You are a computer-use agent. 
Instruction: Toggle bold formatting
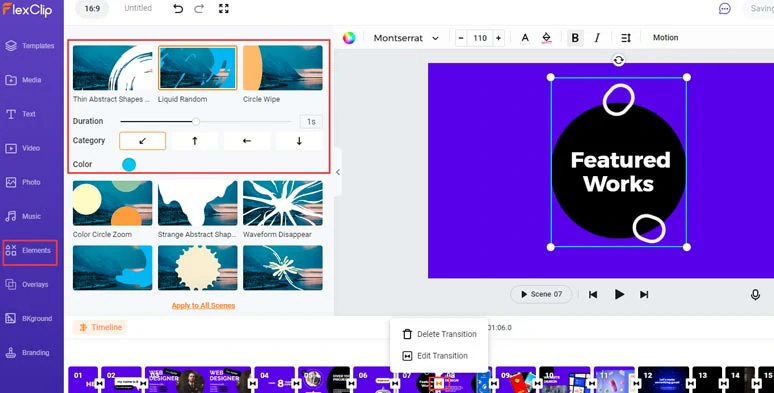tap(575, 38)
